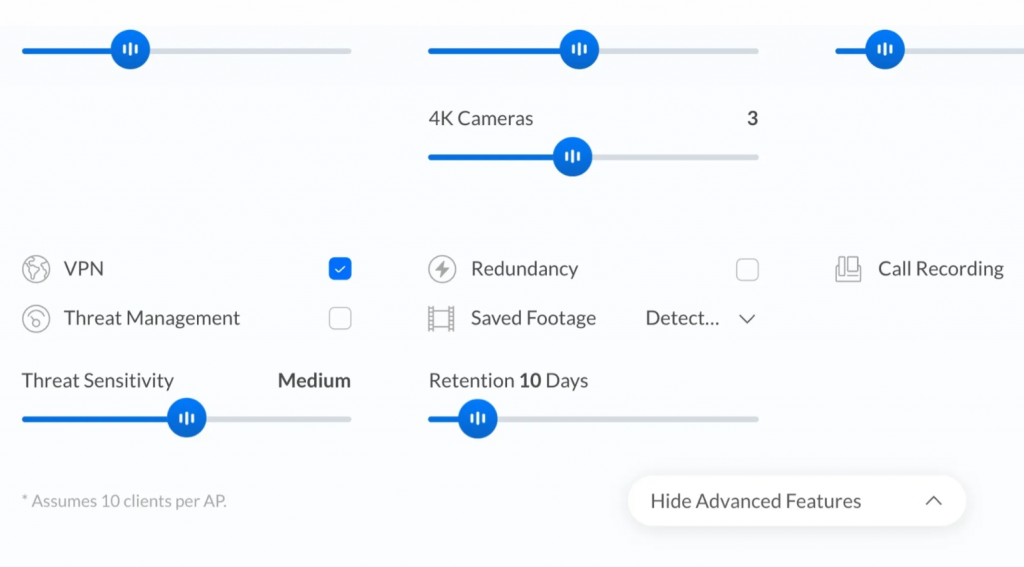The image size is (1024, 567).
Task: Uncheck the VPN checkbox
Action: 340,269
